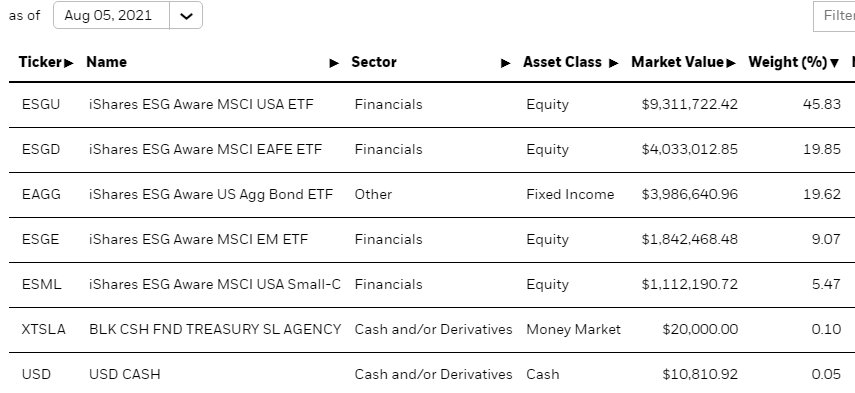
Task: Toggle the Weight (%) descending sort arrow
Action: pos(834,63)
